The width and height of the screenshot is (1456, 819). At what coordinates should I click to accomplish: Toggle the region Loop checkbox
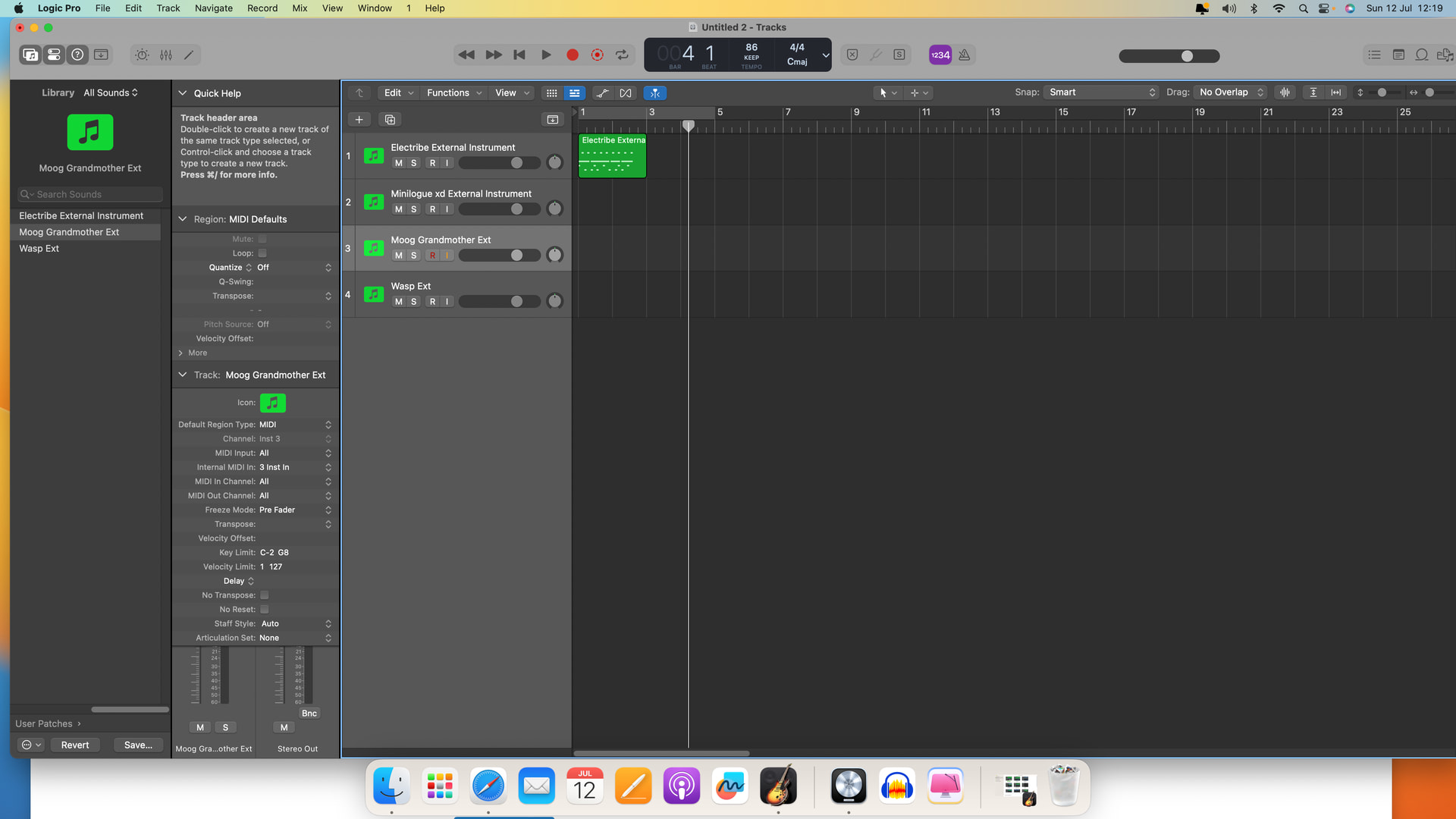coord(262,253)
